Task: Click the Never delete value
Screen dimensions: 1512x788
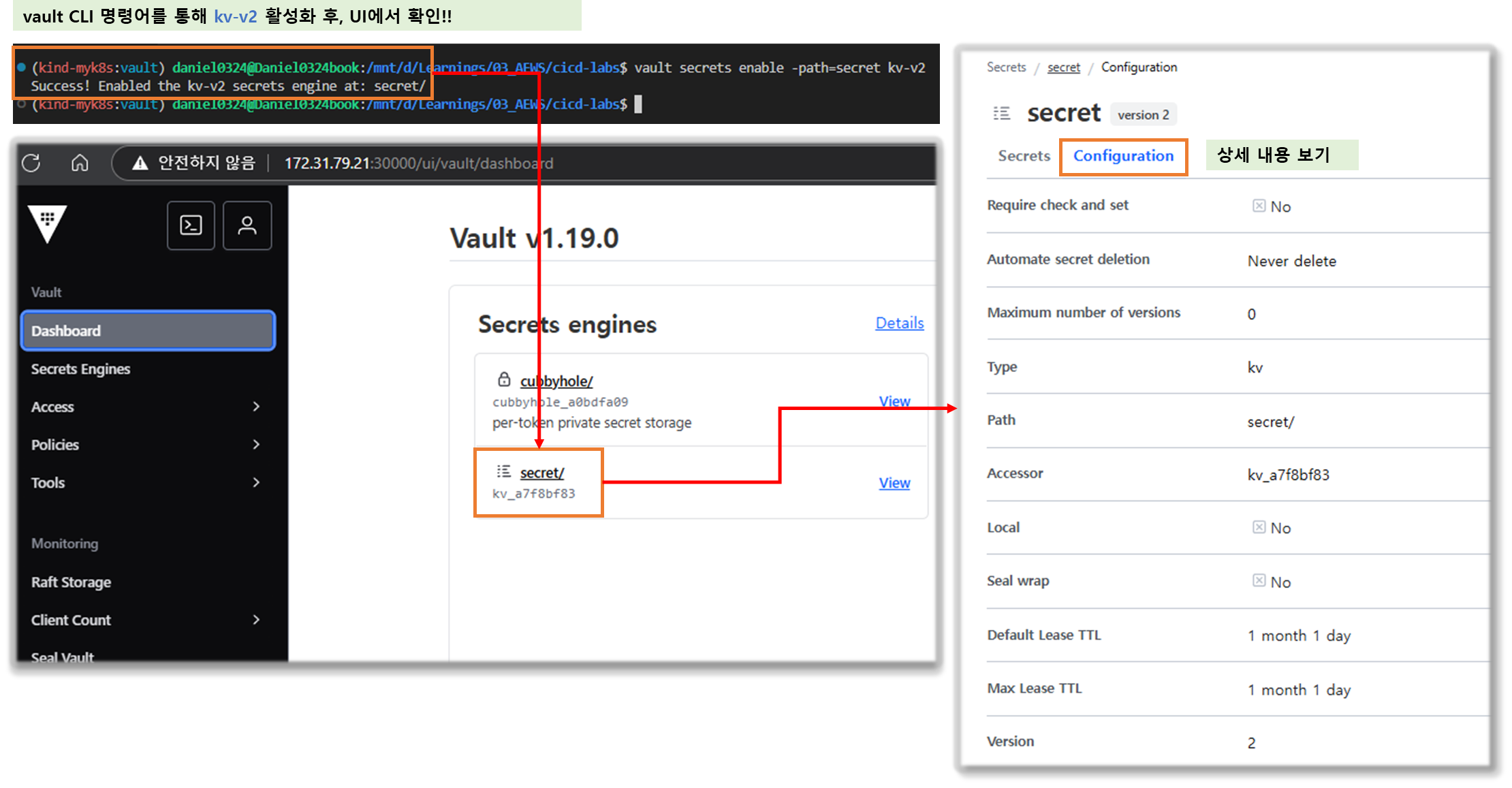Action: point(1291,261)
